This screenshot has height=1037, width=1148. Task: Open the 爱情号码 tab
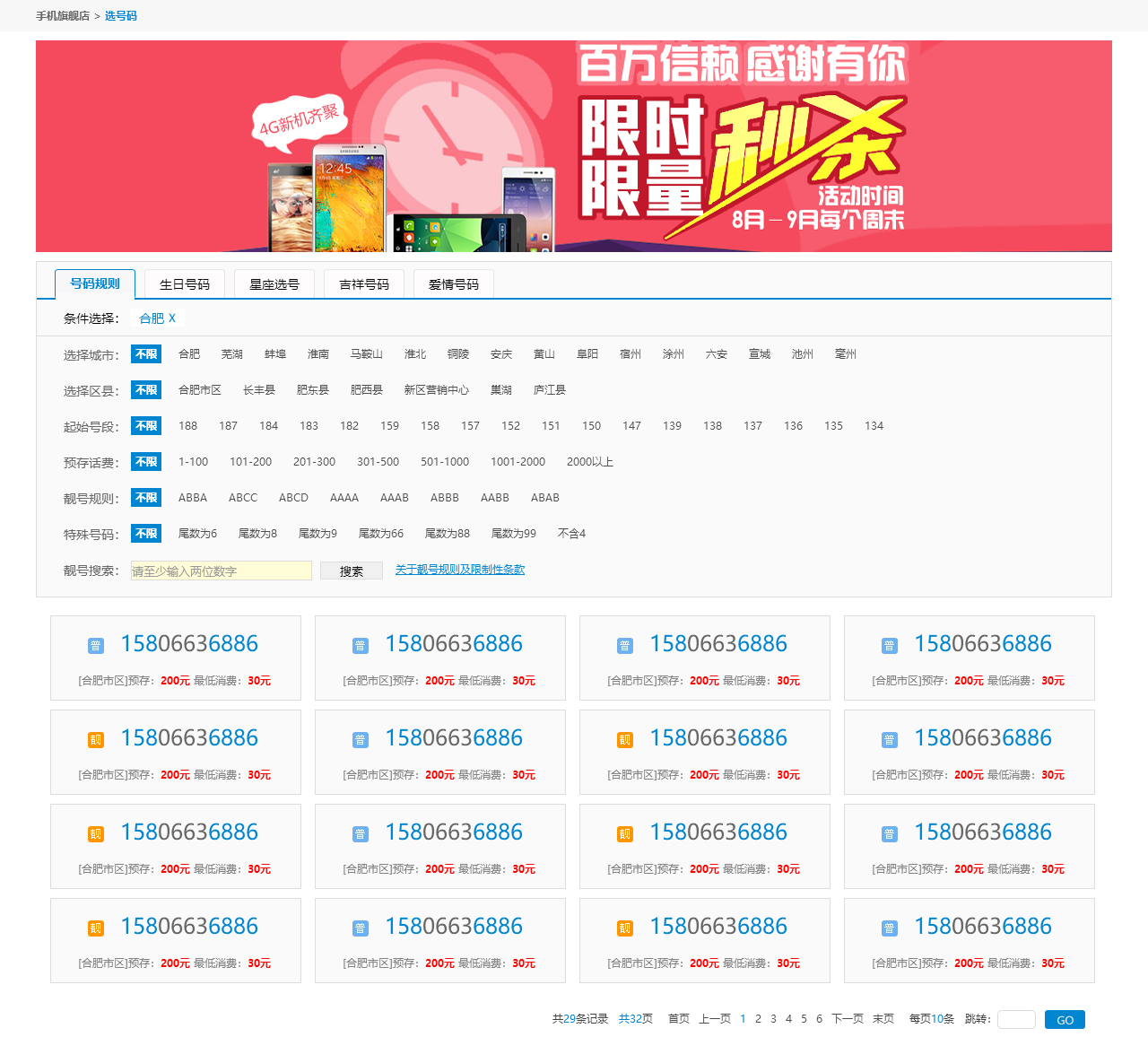pyautogui.click(x=454, y=284)
